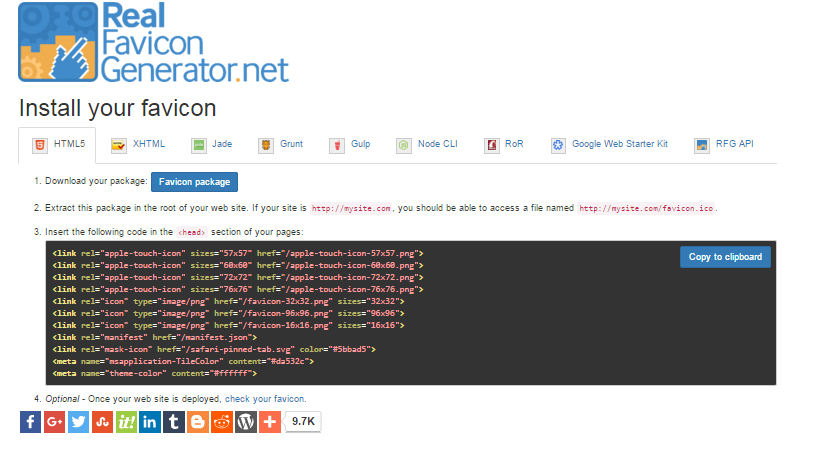Switch to the Jade tab
This screenshot has width=821, height=457.
pyautogui.click(x=212, y=144)
